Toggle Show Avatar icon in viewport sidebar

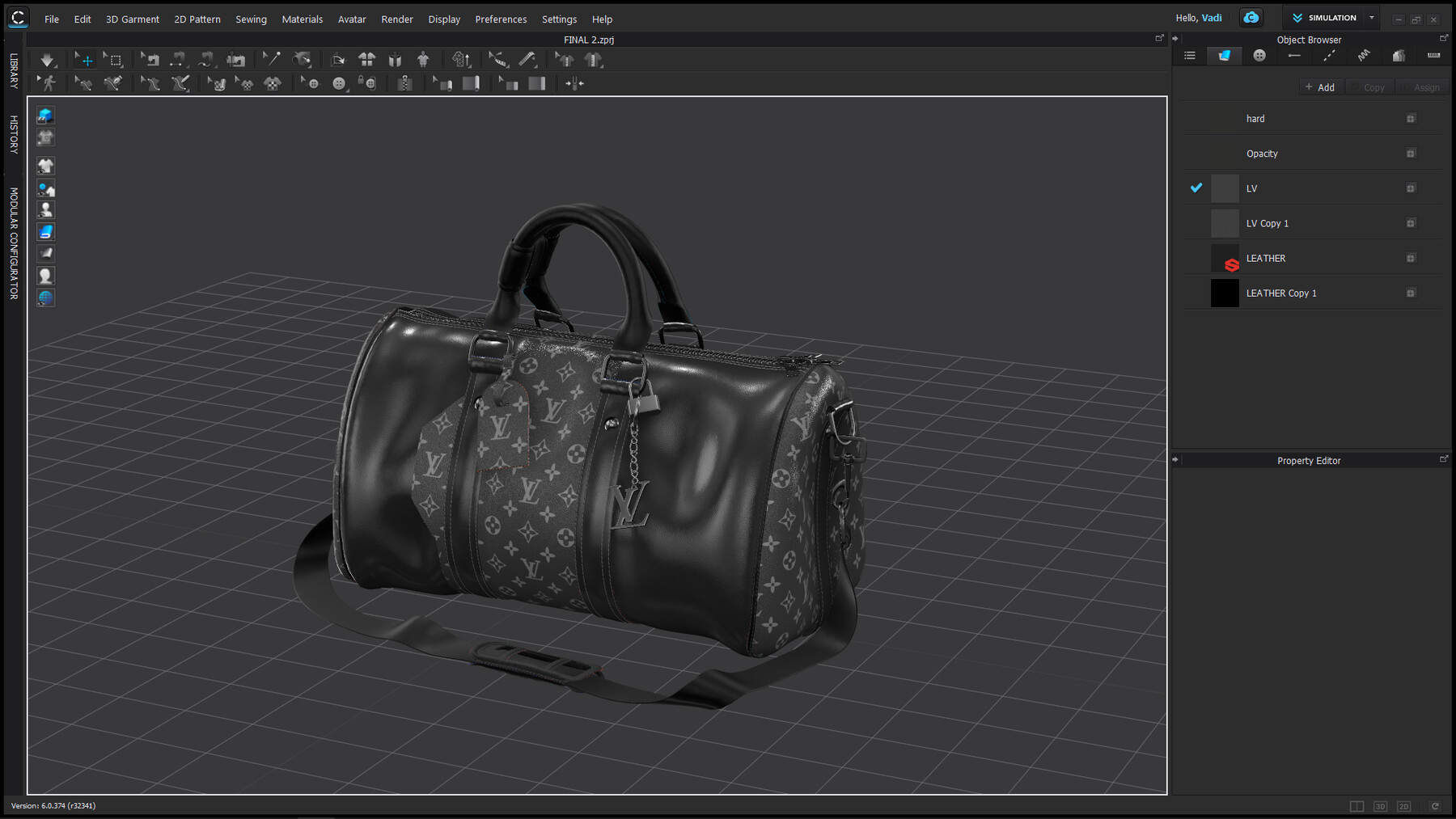coord(45,209)
